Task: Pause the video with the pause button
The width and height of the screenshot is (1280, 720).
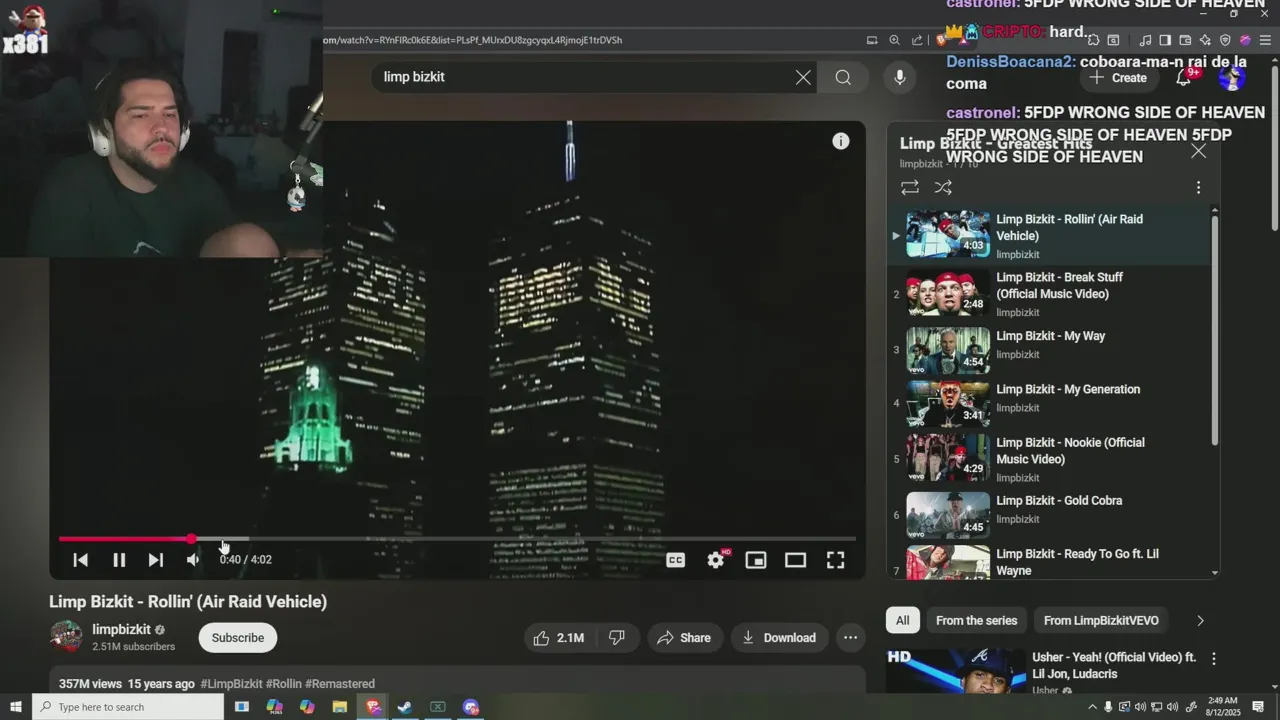Action: (x=119, y=560)
